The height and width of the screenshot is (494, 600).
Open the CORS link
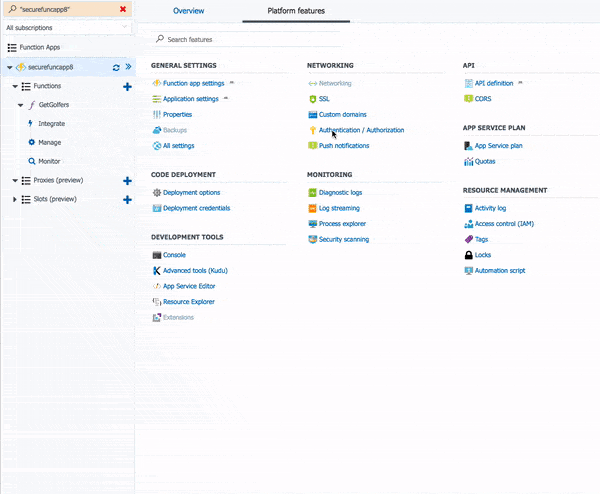[483, 99]
